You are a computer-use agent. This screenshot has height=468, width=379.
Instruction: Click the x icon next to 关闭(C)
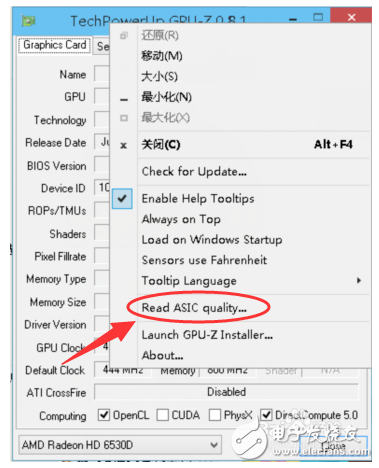tap(123, 145)
